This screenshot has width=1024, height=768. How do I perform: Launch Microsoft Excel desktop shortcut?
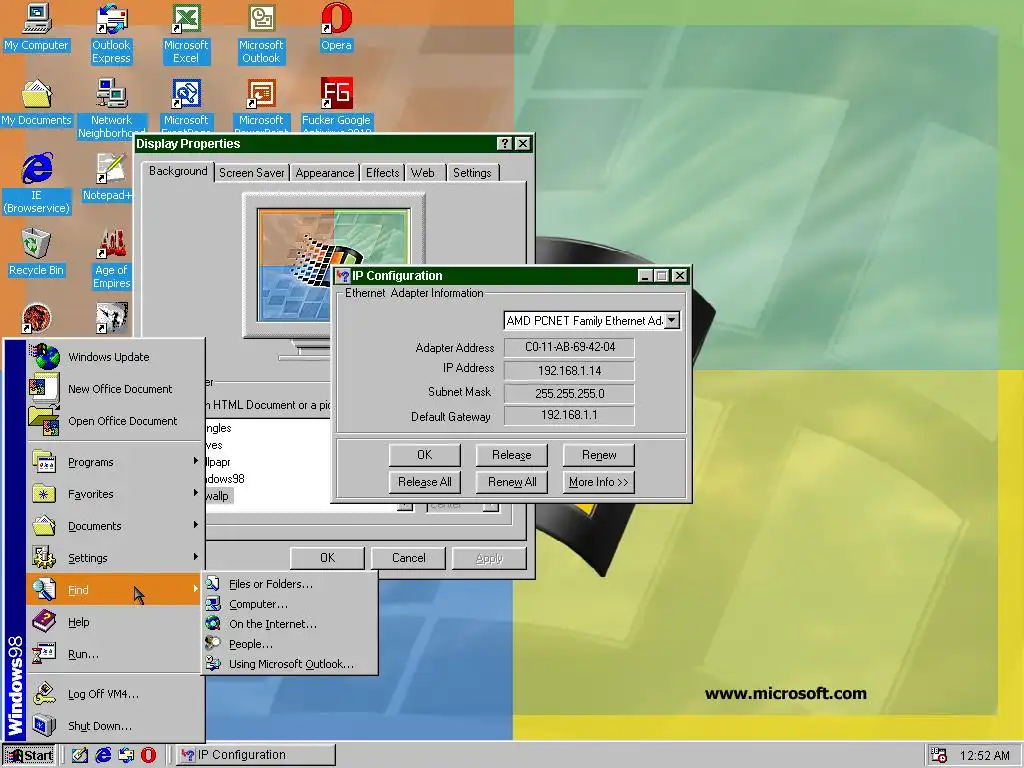(x=186, y=33)
